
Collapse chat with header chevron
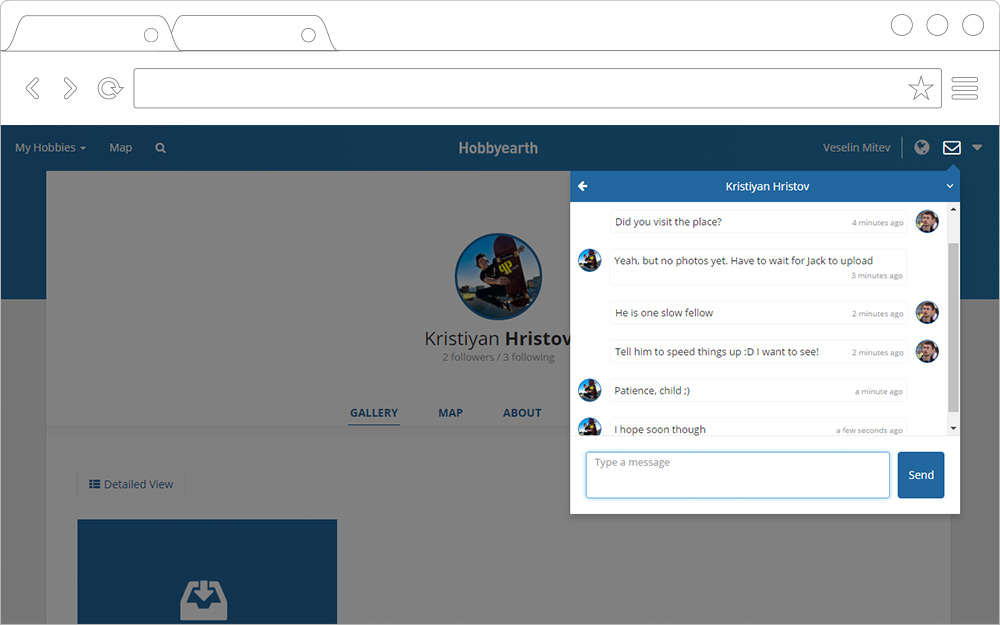tap(950, 186)
